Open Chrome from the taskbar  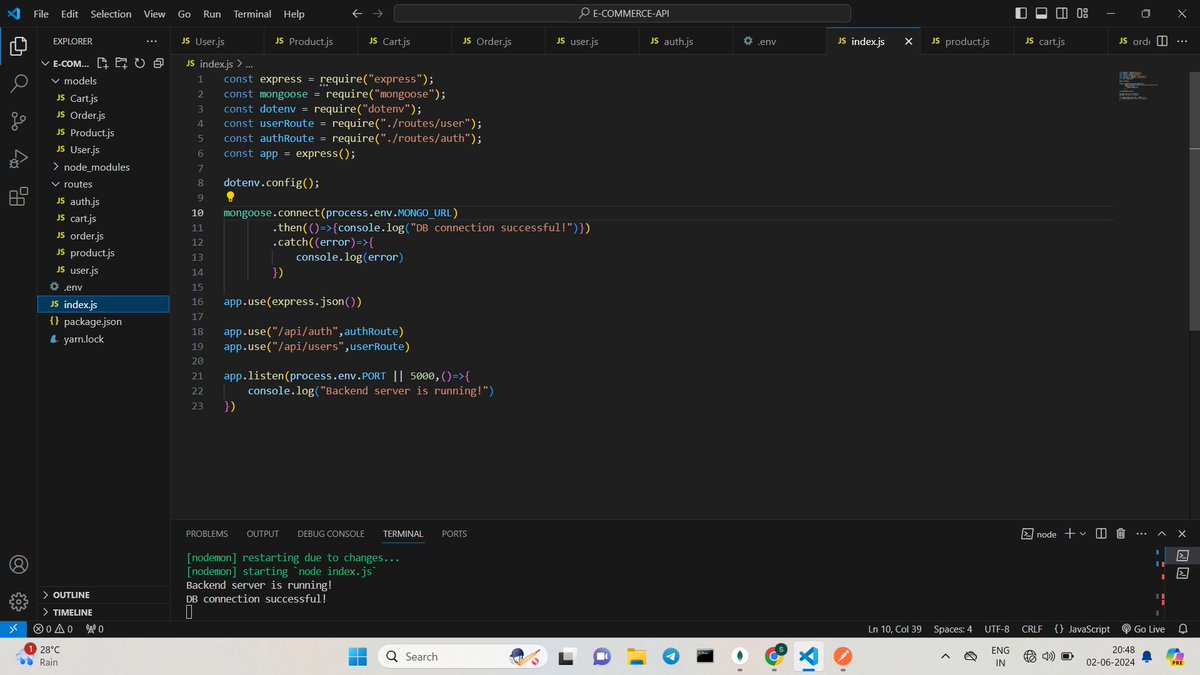[x=775, y=656]
